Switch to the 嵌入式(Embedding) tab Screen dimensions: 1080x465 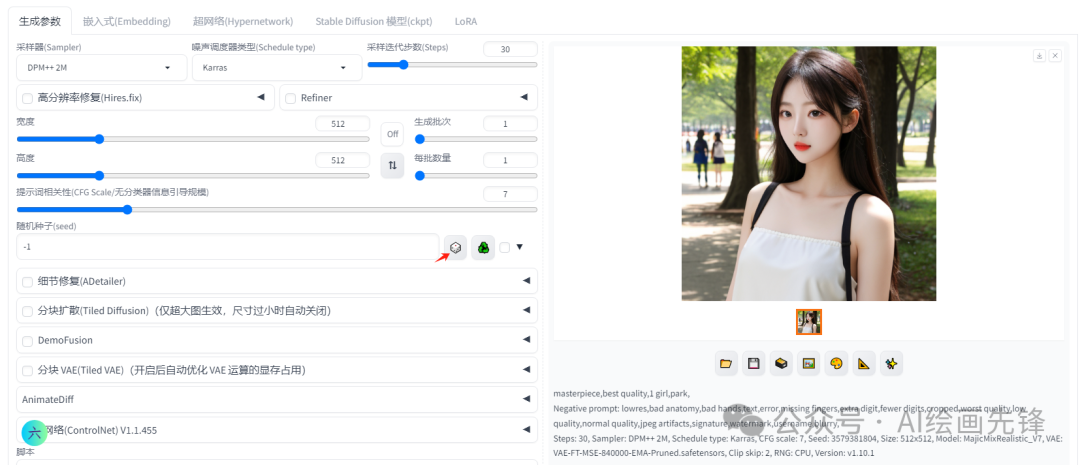pyautogui.click(x=127, y=21)
